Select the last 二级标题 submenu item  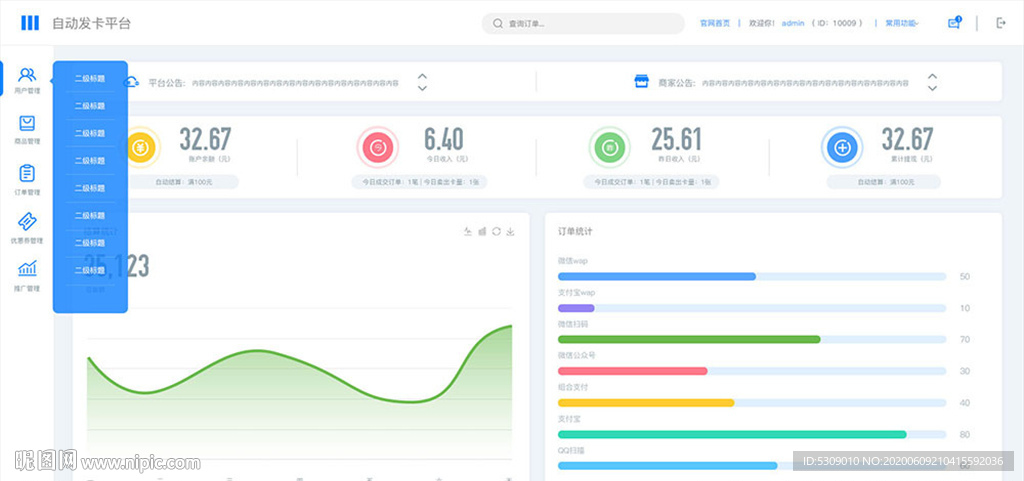point(90,270)
